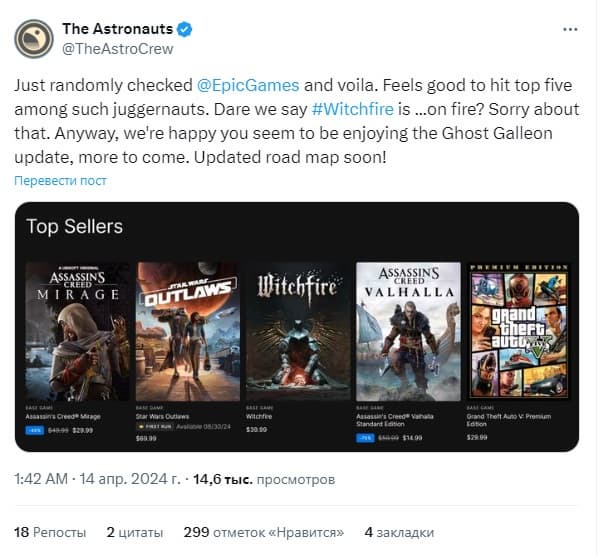View the 18 Репосты list
The width and height of the screenshot is (598, 556).
(x=50, y=532)
